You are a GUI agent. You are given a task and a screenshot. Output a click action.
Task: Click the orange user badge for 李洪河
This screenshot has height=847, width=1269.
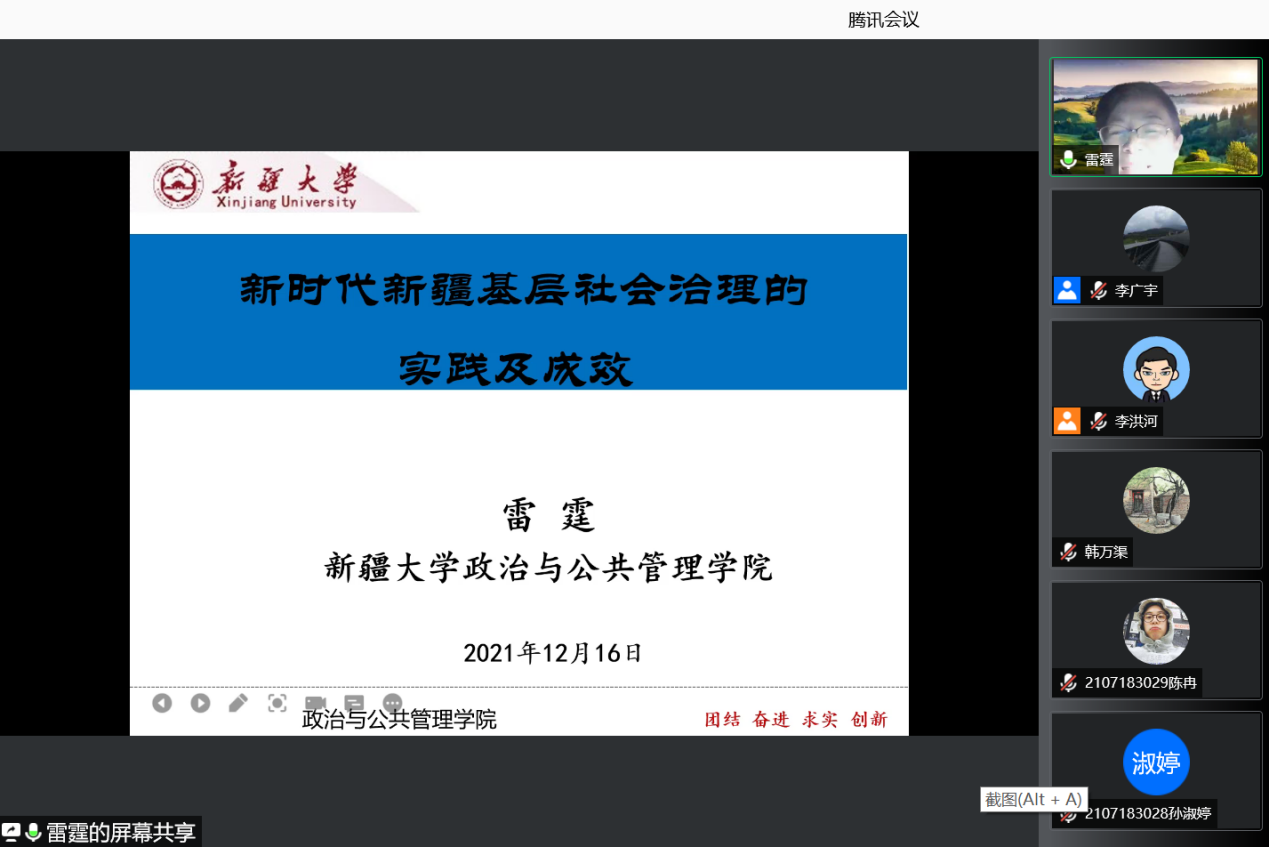pos(1067,421)
